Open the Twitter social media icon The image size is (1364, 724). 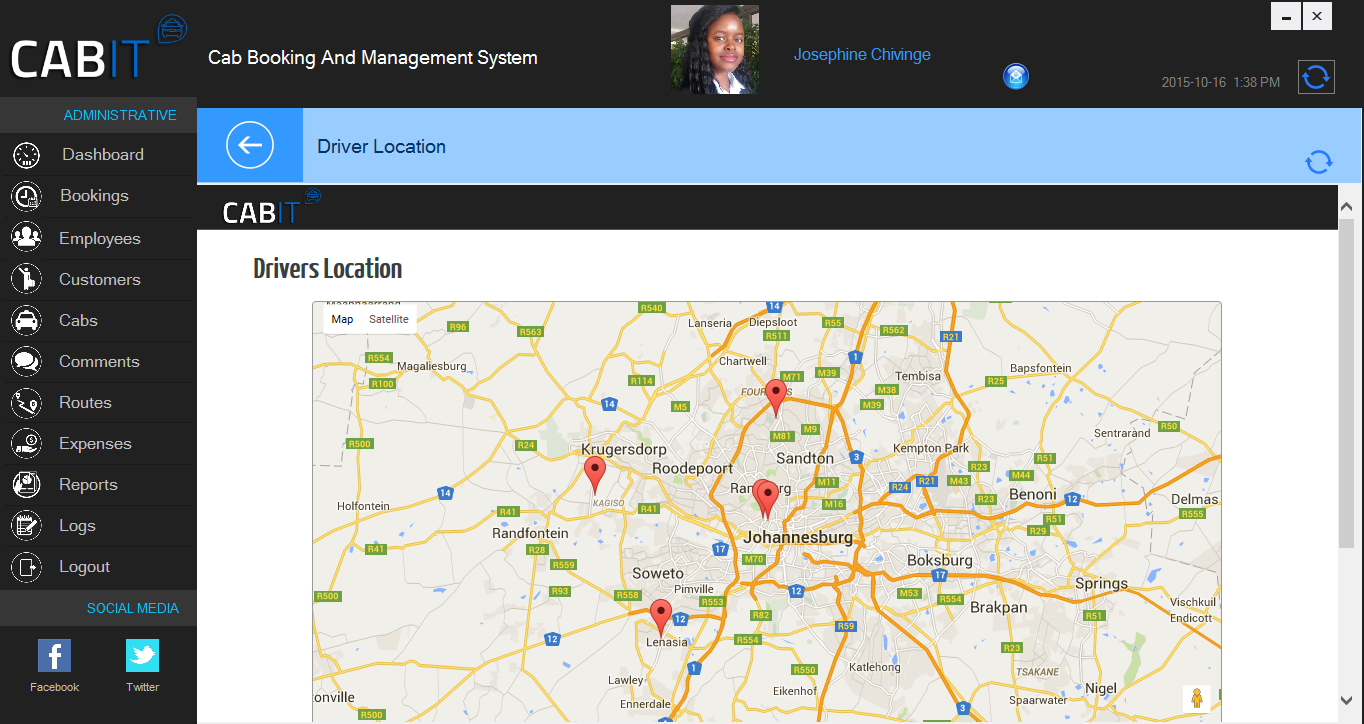click(x=142, y=656)
